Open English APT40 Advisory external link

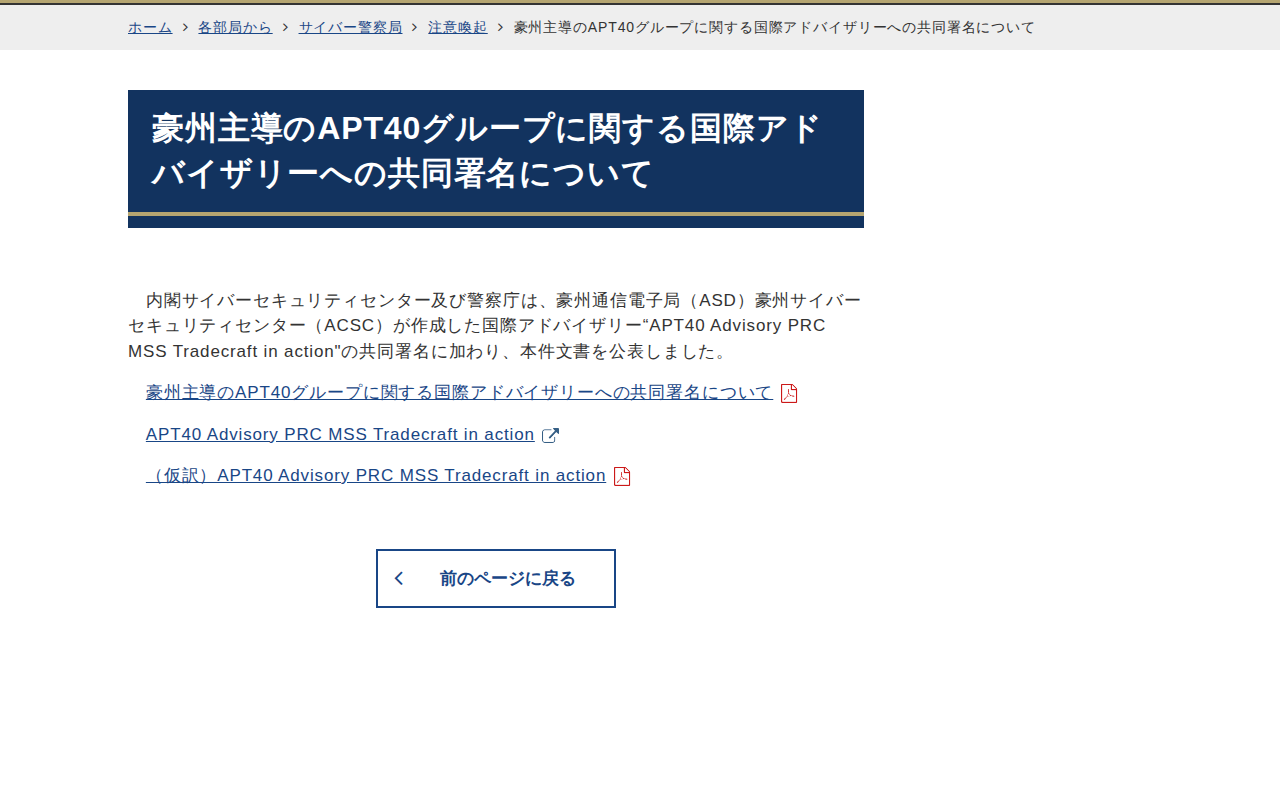pyautogui.click(x=340, y=435)
